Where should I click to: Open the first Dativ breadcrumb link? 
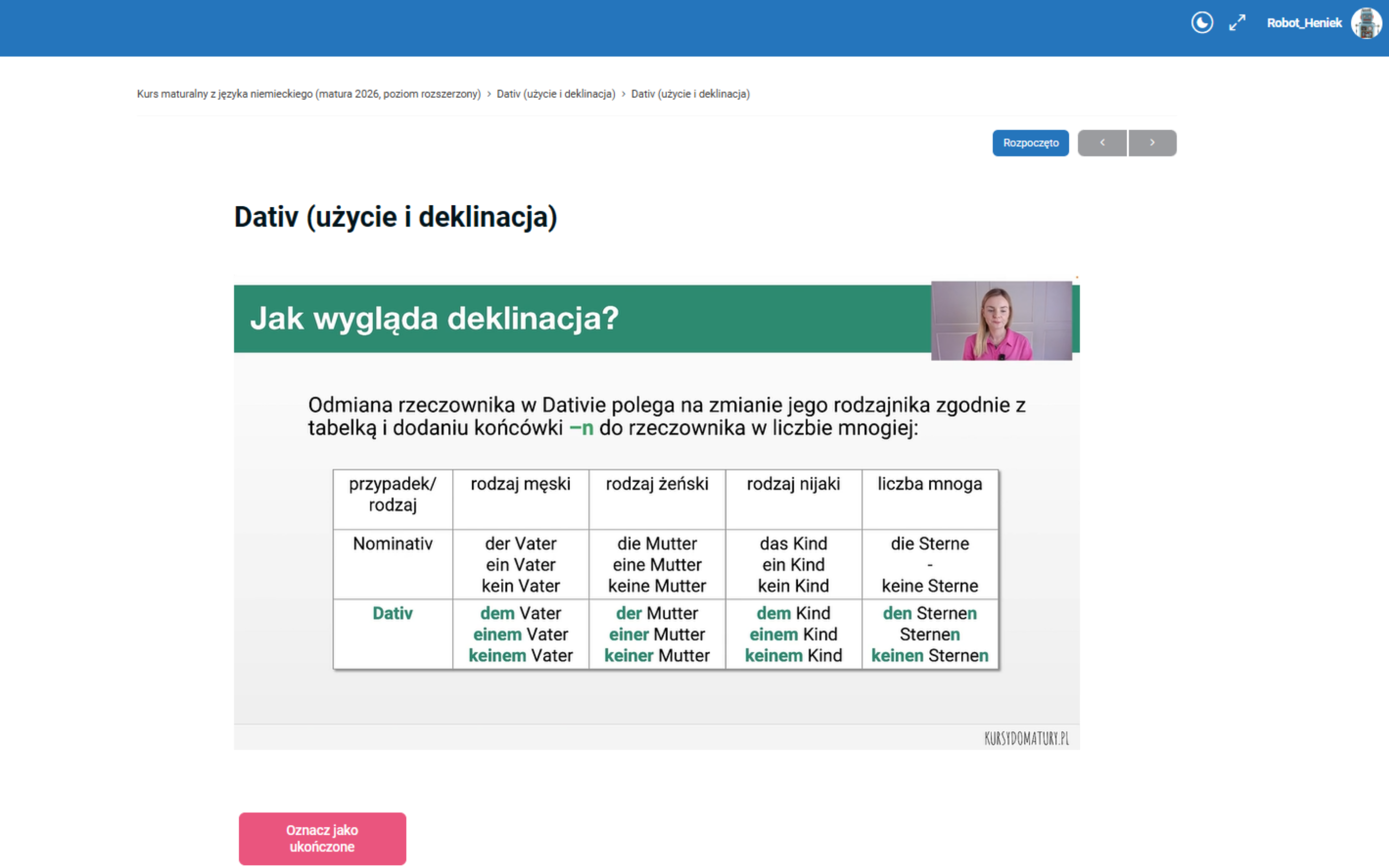tap(556, 94)
